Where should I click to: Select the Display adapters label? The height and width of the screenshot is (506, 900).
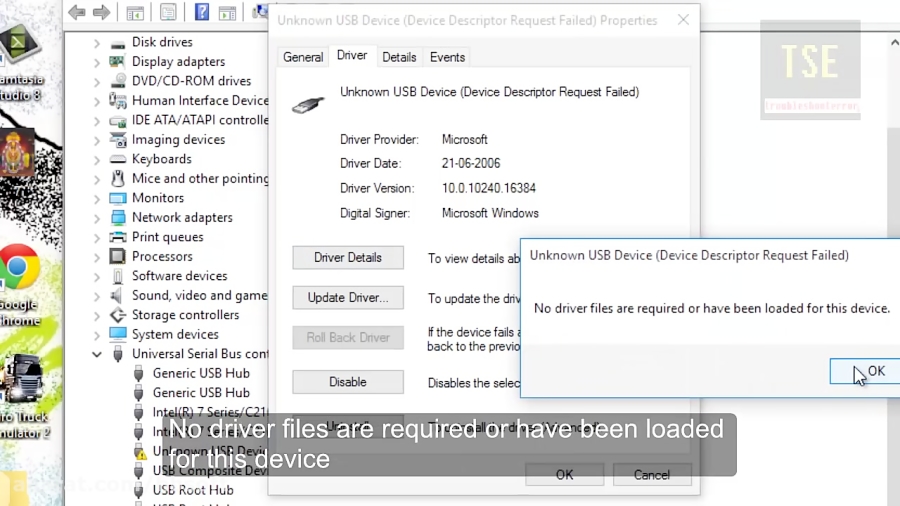(179, 61)
